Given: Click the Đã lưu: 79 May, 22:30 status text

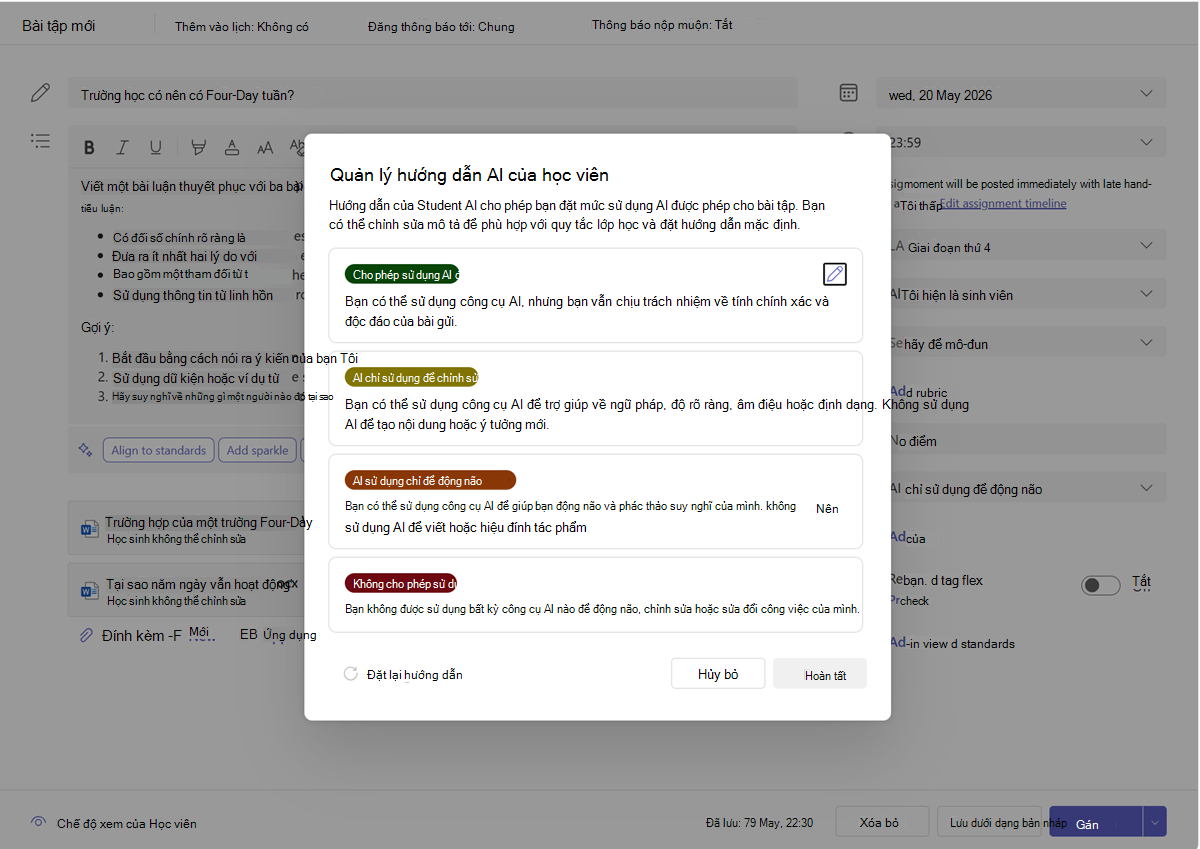Looking at the screenshot, I should point(759,823).
